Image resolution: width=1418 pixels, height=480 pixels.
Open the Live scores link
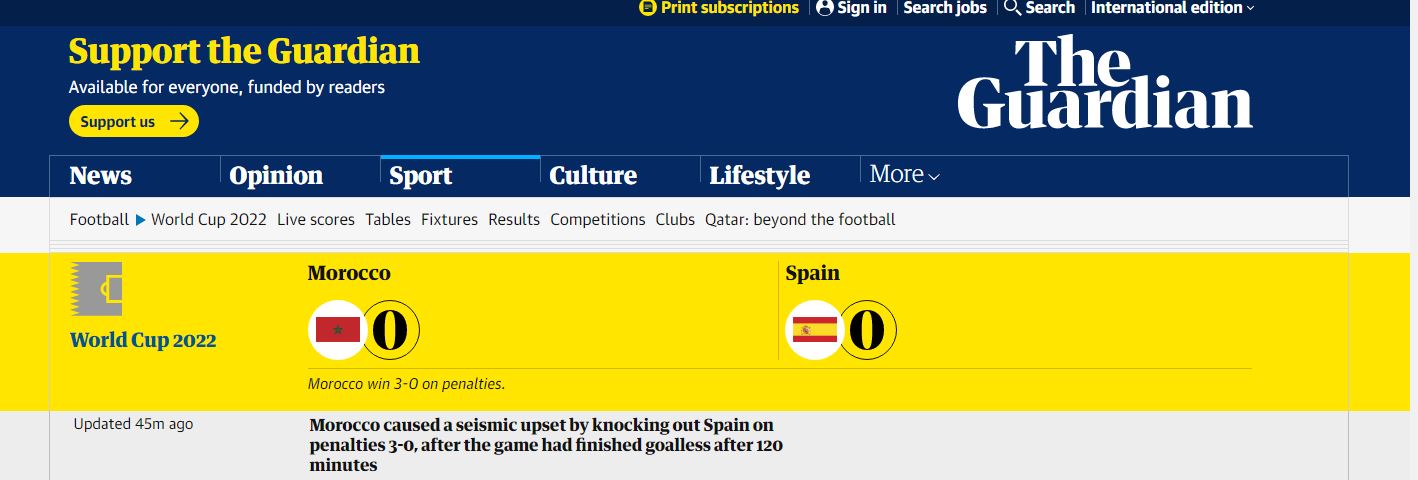[x=316, y=219]
